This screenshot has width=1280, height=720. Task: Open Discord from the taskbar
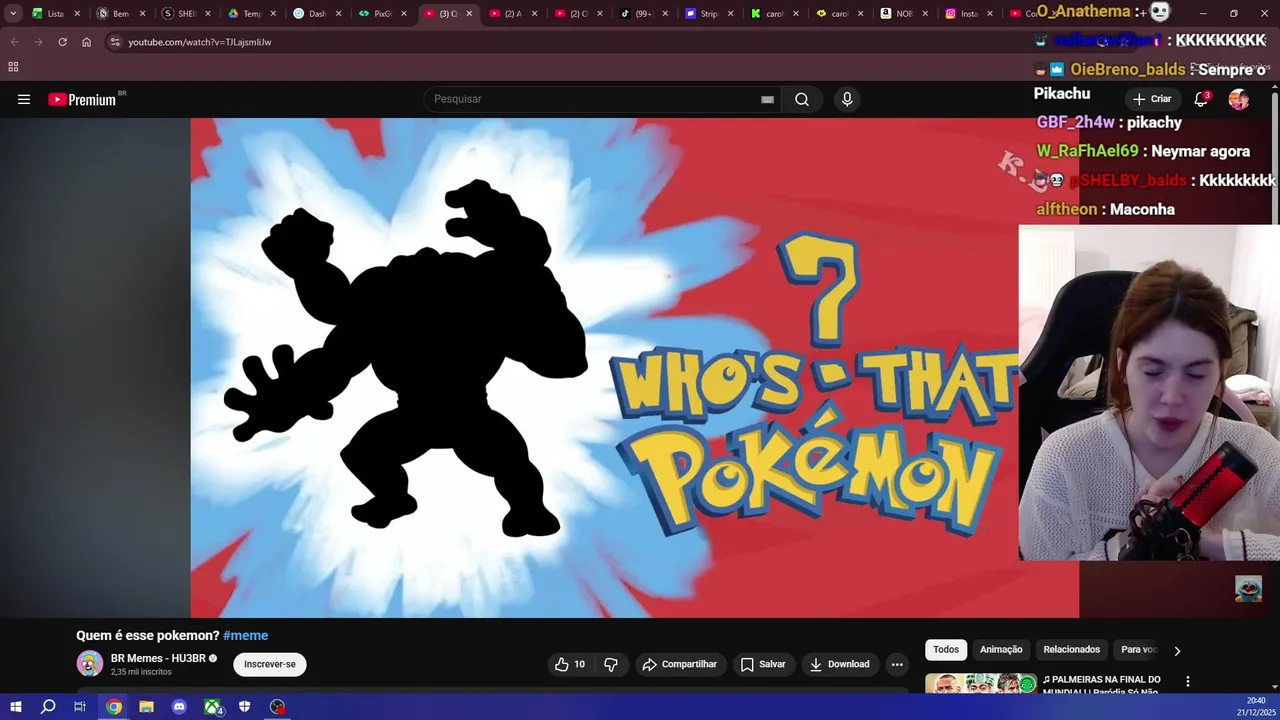point(179,707)
